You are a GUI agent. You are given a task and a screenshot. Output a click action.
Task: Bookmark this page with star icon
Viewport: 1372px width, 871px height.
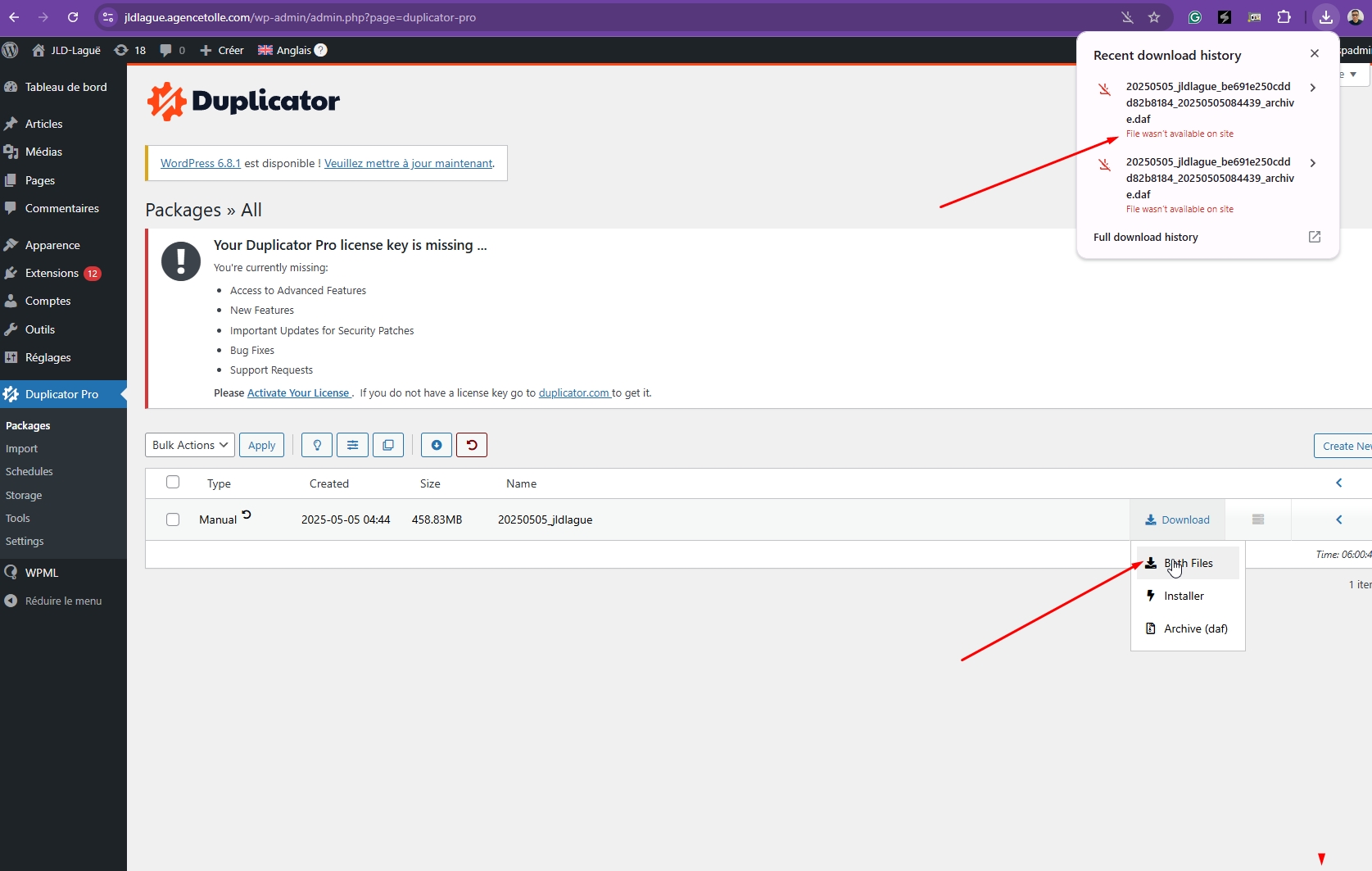pyautogui.click(x=1154, y=17)
